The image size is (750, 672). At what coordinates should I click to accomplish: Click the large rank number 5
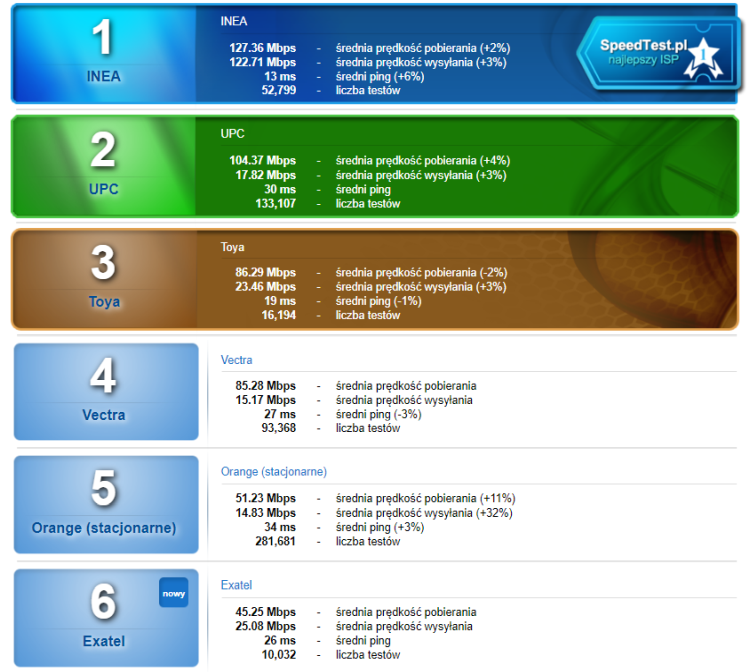(x=103, y=489)
